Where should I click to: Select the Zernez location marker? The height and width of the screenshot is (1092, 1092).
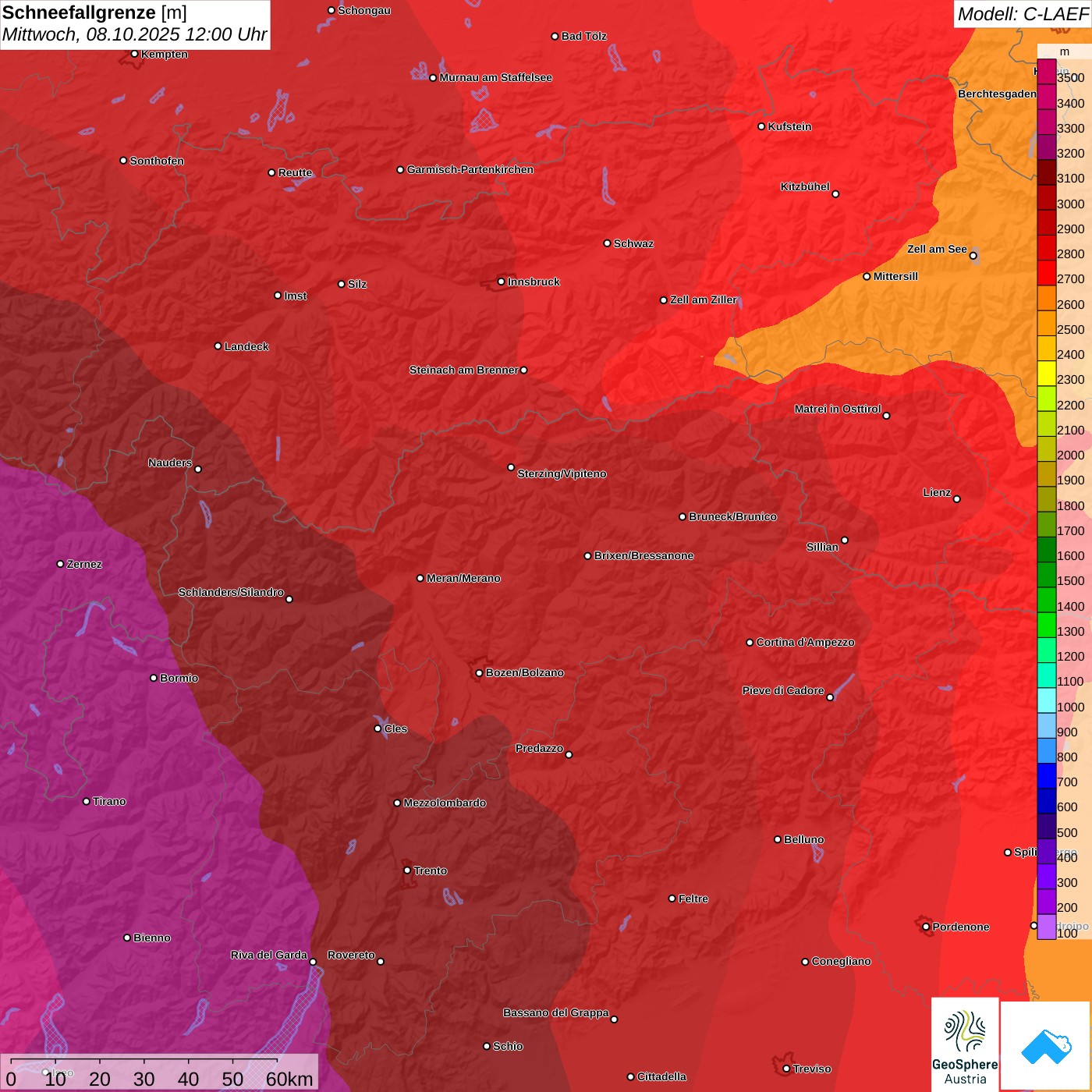coord(61,564)
